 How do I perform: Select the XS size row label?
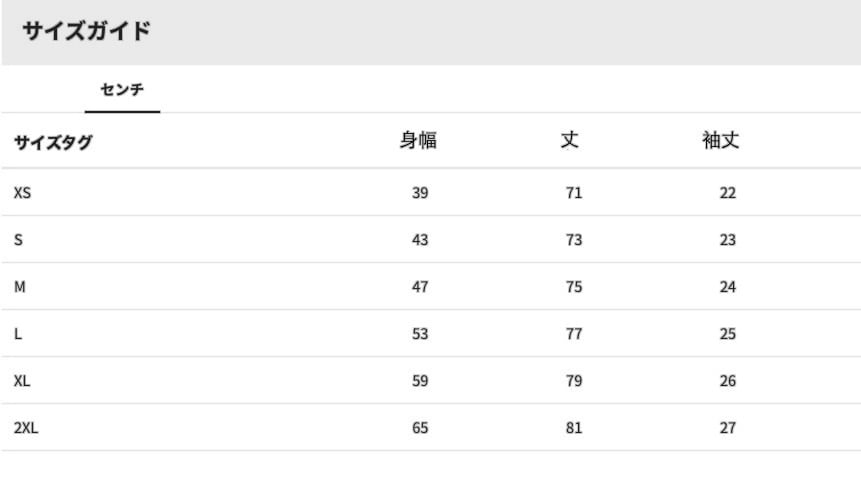[22, 193]
